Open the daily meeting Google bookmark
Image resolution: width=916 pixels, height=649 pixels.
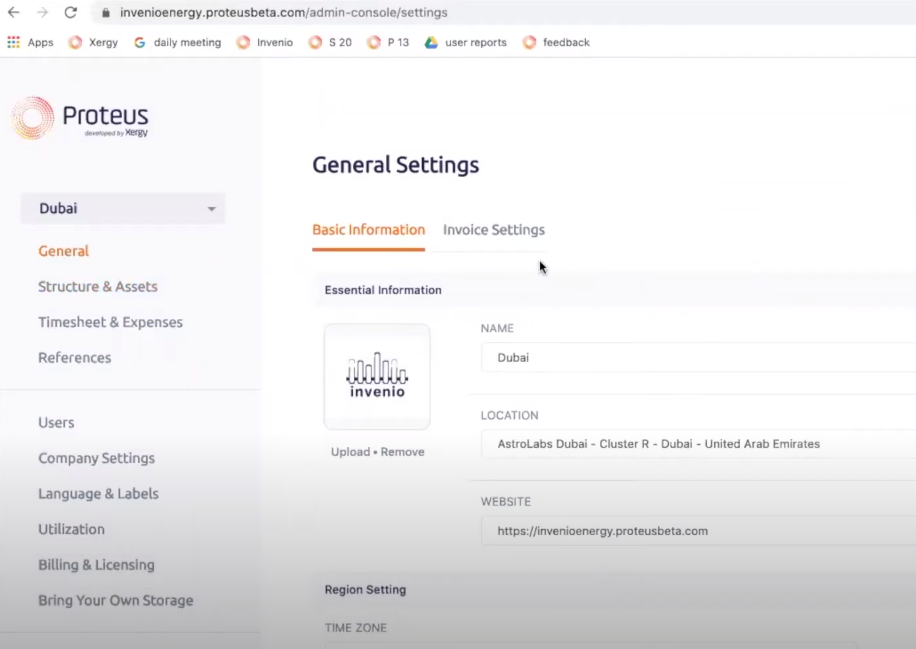[177, 42]
